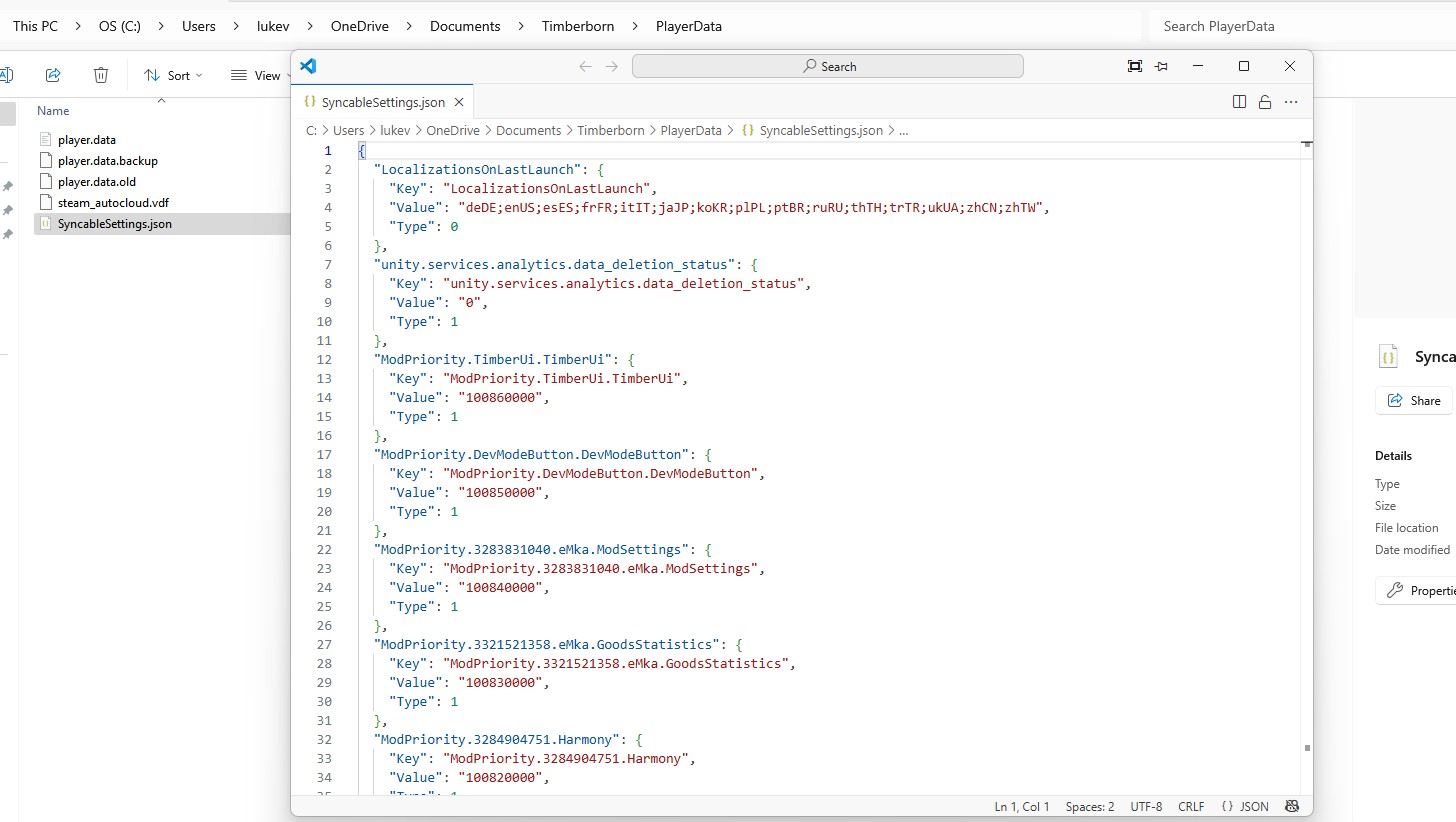The width and height of the screenshot is (1456, 822).
Task: Click the "ModPriority.3321521358.eMka.GoodsStatistics" key on line 27
Action: coord(548,644)
